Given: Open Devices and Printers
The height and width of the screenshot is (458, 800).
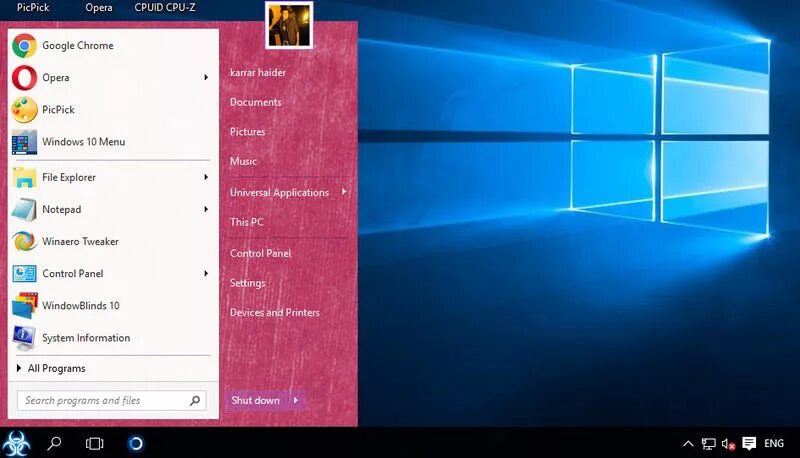Looking at the screenshot, I should (274, 313).
